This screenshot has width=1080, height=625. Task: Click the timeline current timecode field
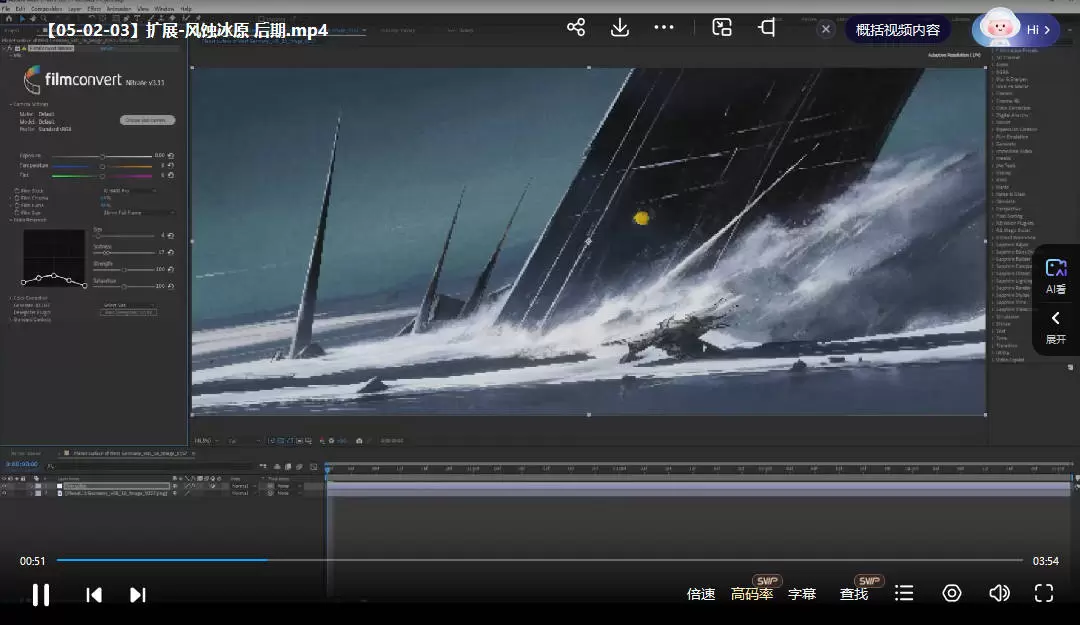[x=22, y=465]
